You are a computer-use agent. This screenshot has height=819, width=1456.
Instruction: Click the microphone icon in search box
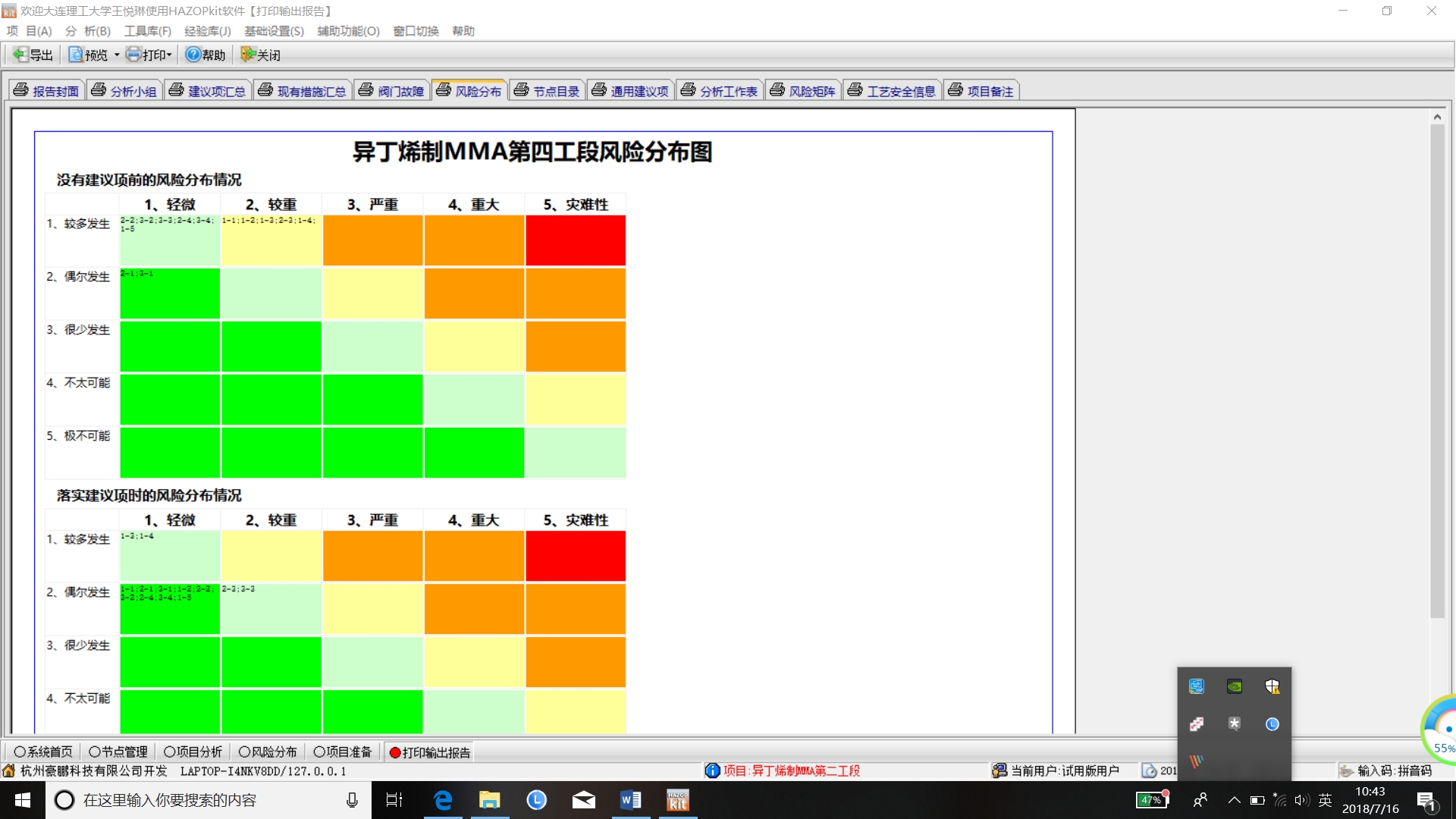(x=352, y=800)
